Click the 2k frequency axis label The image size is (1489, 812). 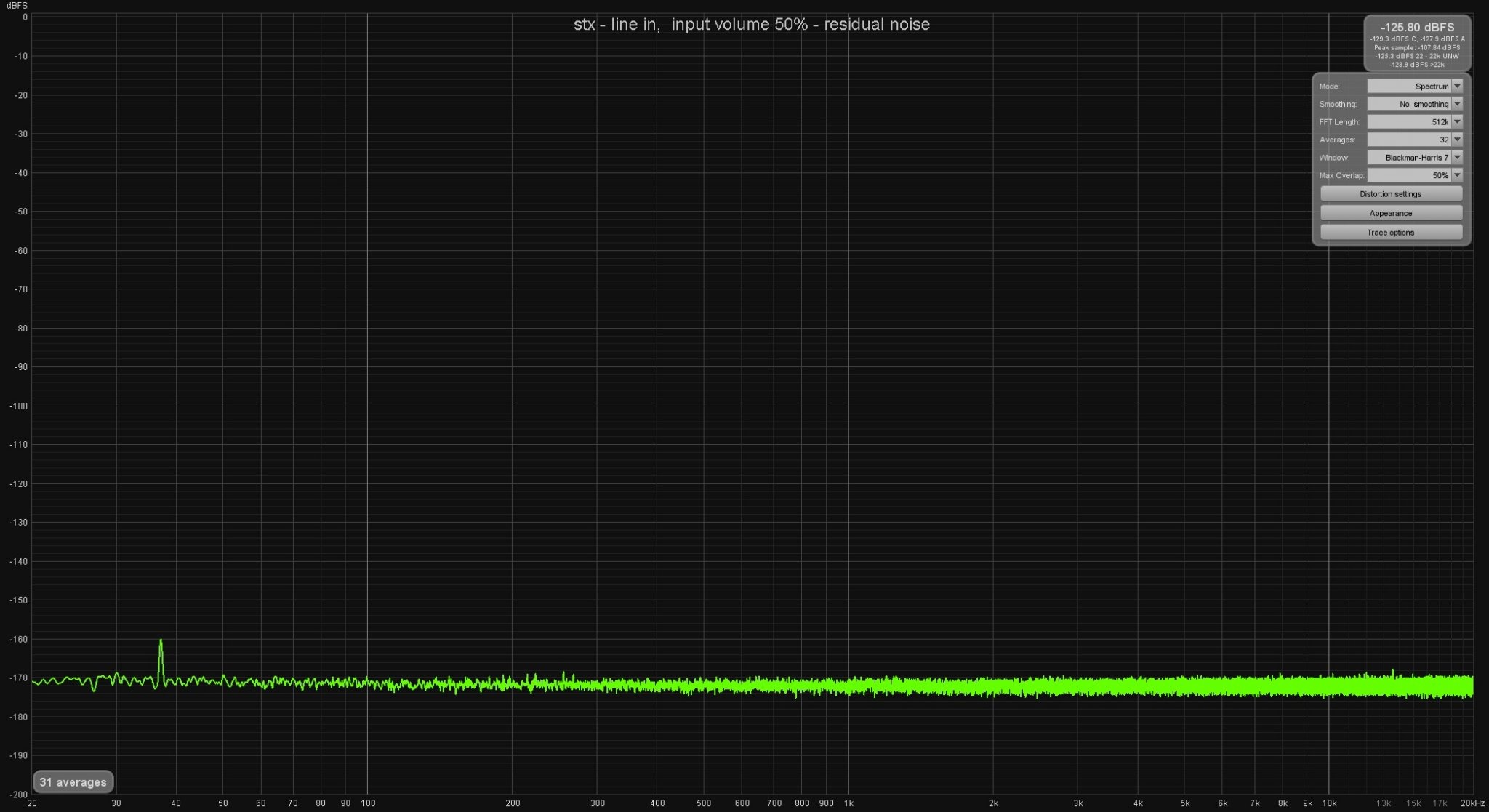coord(993,803)
